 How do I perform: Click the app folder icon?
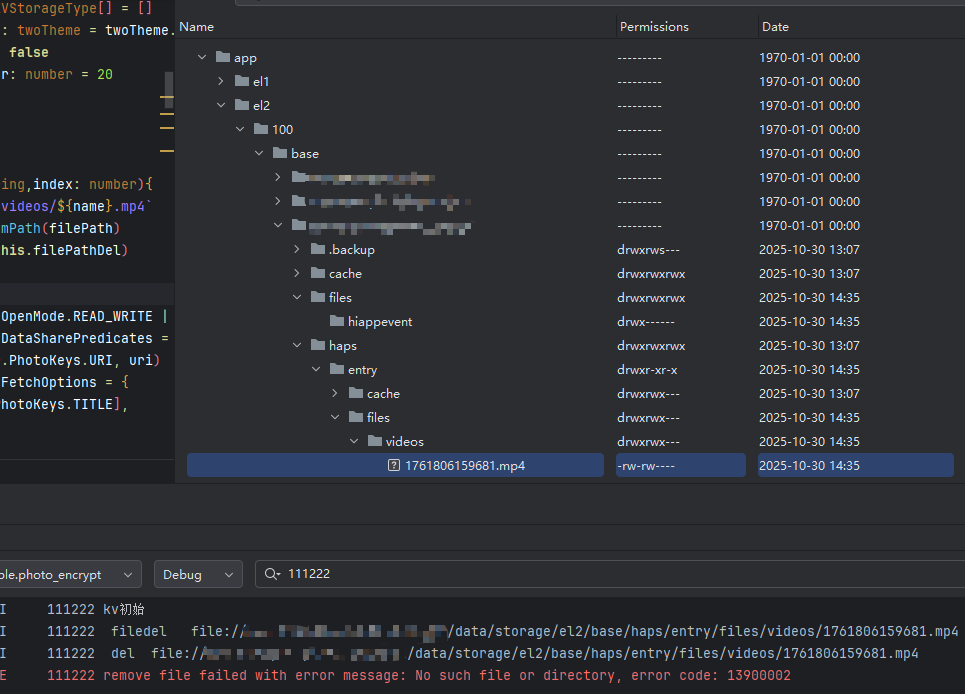click(223, 58)
